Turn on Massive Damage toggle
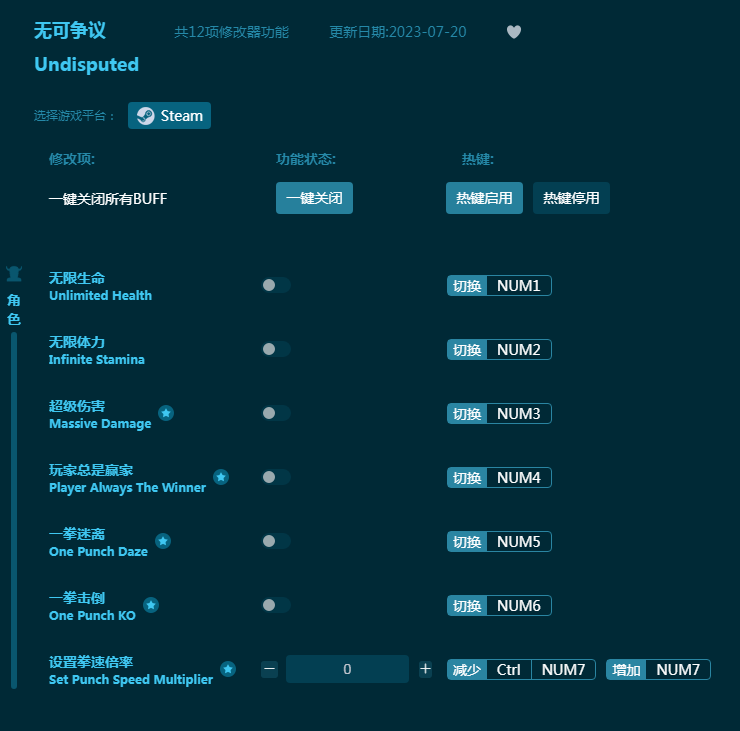 (x=276, y=413)
